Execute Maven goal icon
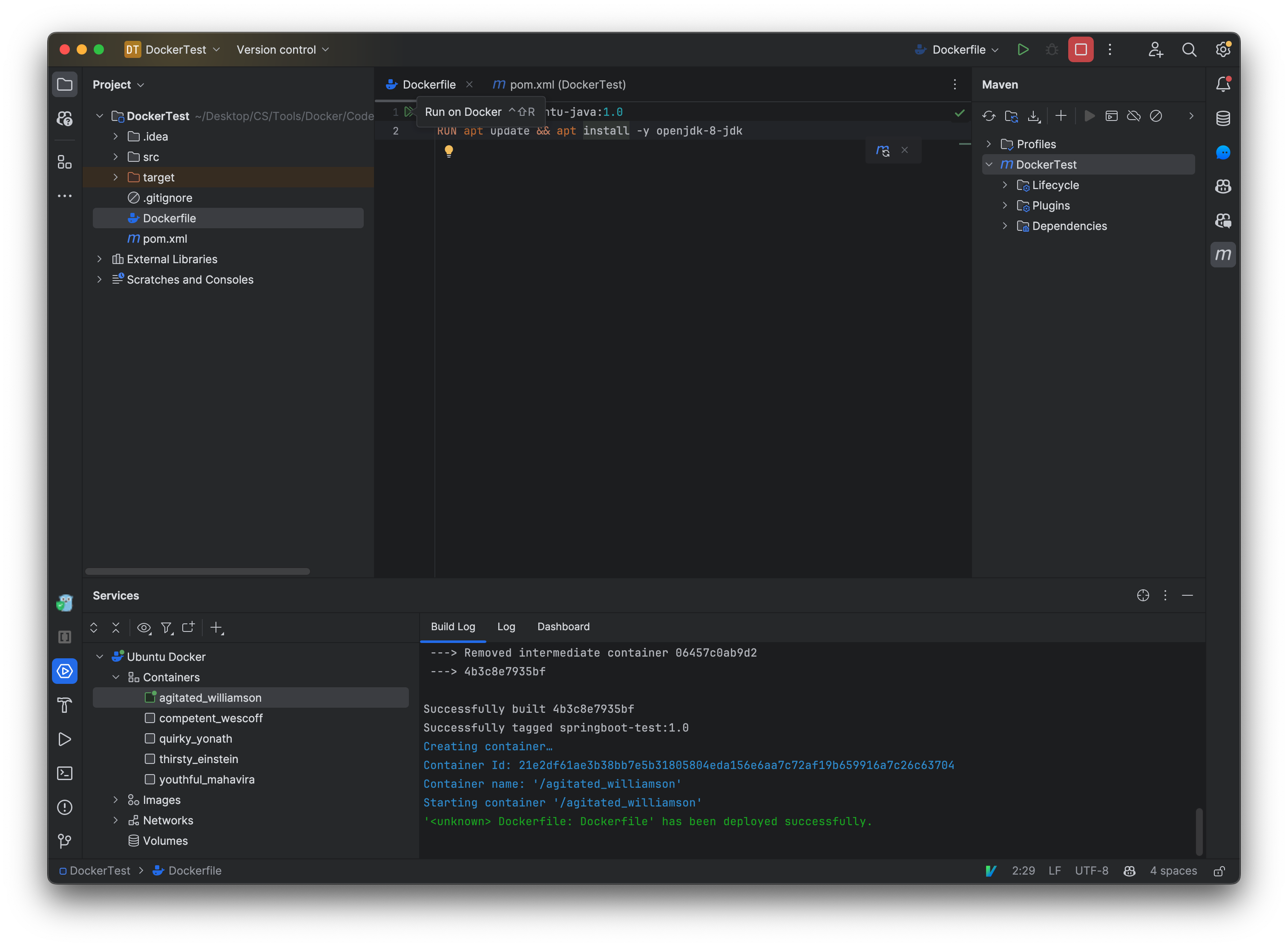The width and height of the screenshot is (1288, 947). [1111, 116]
